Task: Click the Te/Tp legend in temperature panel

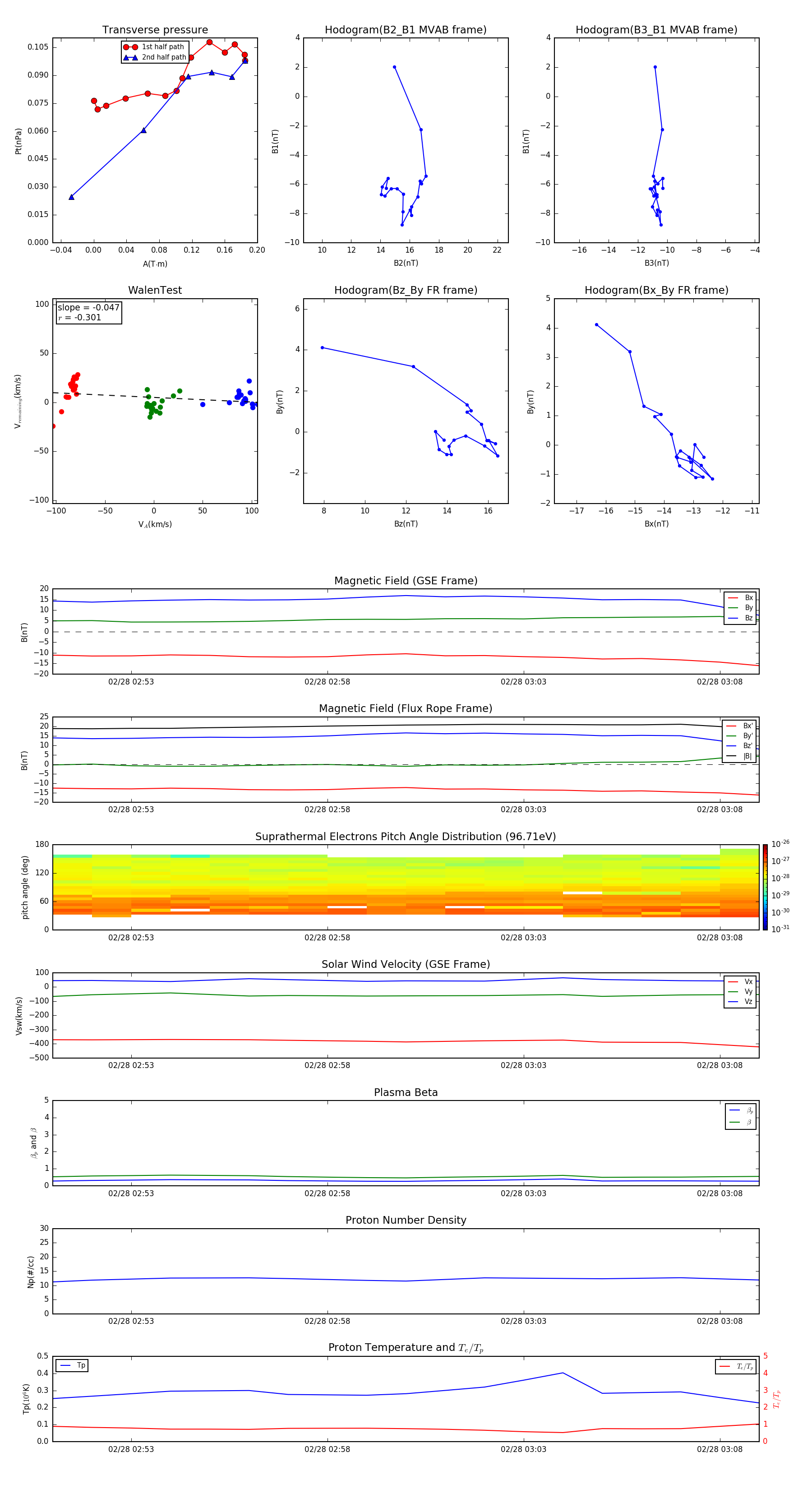Action: pos(736,1366)
